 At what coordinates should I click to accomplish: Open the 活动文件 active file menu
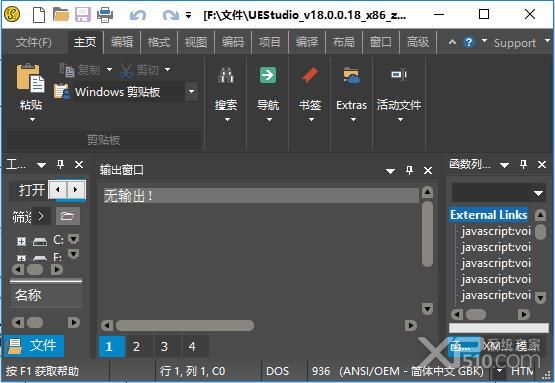[x=399, y=94]
